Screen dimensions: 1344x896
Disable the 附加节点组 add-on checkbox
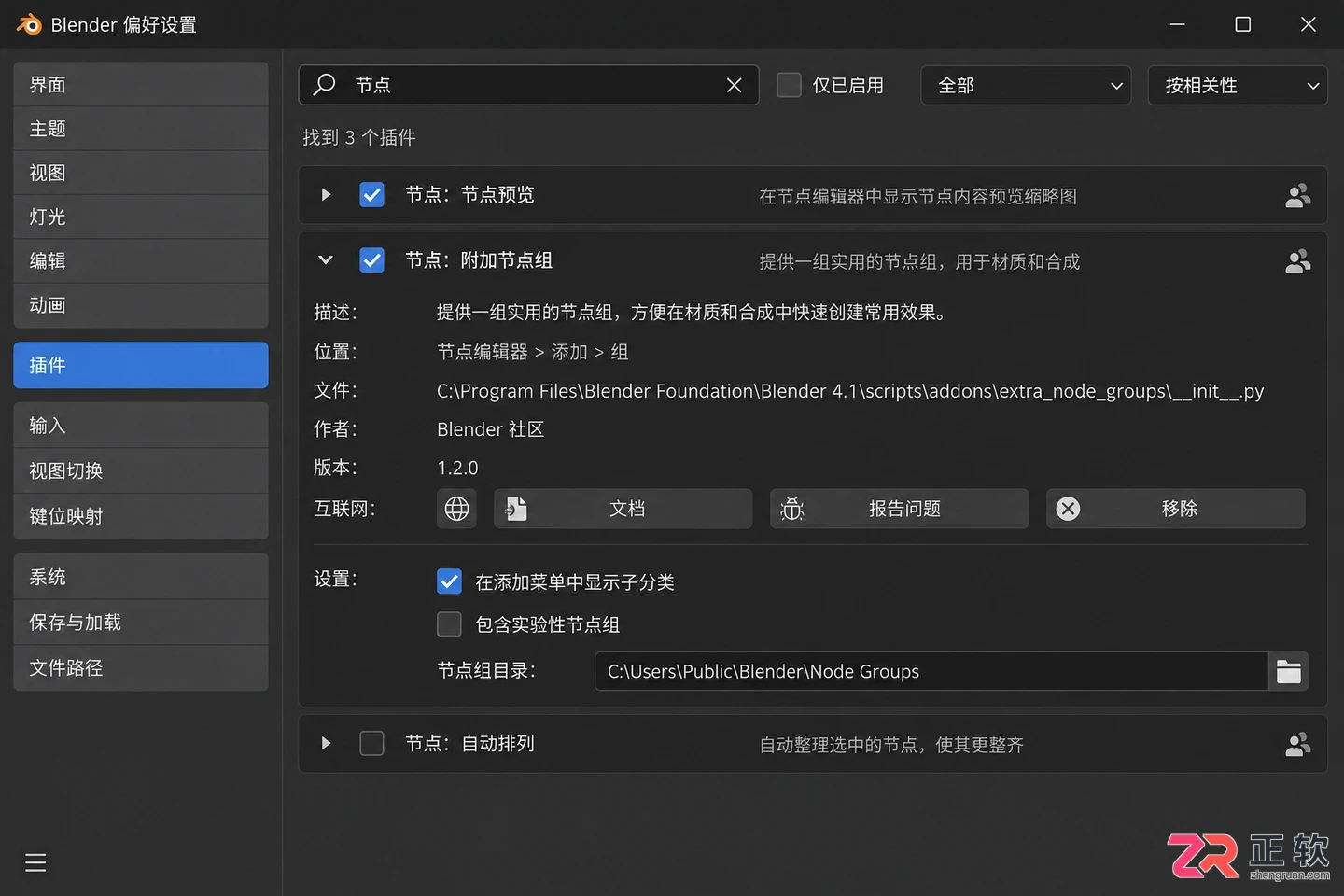[371, 260]
